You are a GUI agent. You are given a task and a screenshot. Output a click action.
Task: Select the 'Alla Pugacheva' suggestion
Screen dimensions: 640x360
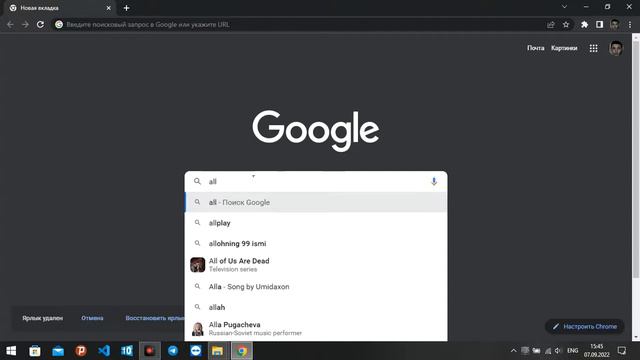point(316,329)
